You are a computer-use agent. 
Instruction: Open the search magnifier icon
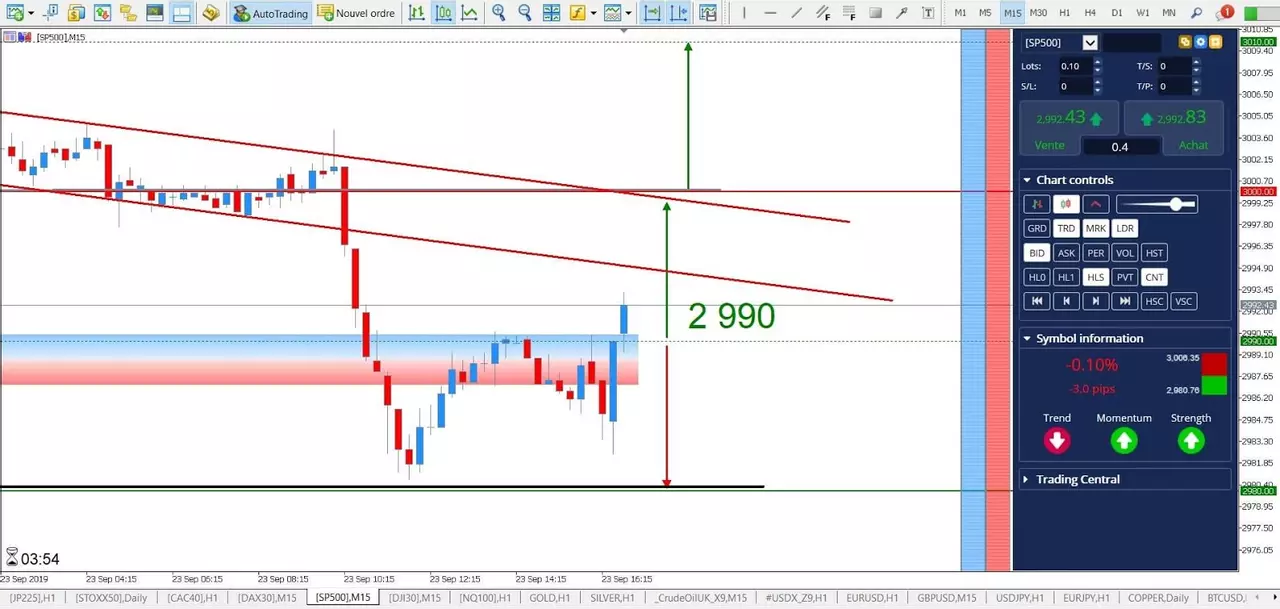click(x=1198, y=13)
